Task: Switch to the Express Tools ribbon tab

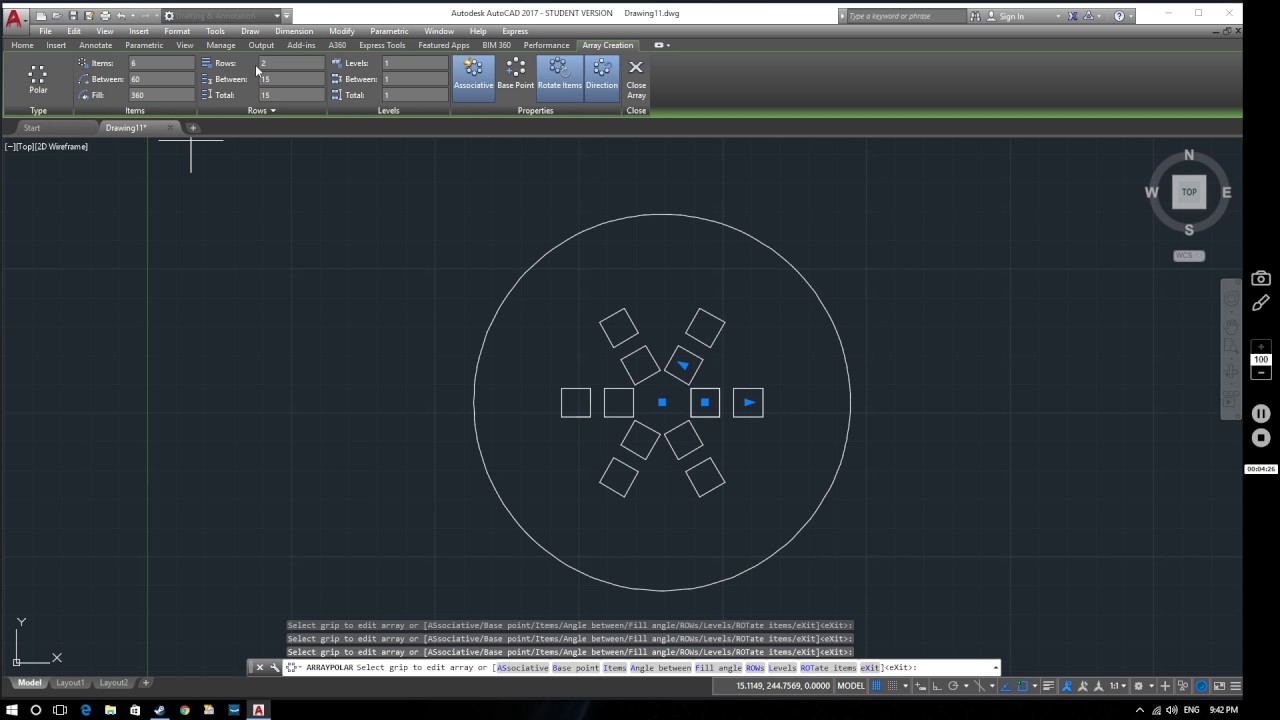Action: coord(382,45)
